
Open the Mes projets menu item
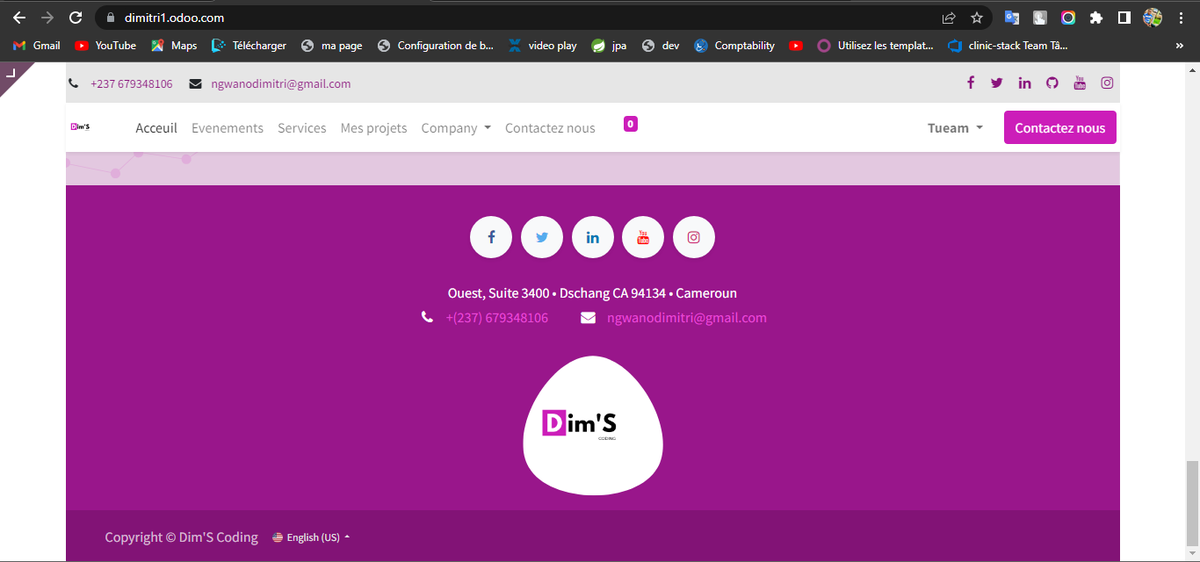point(374,128)
